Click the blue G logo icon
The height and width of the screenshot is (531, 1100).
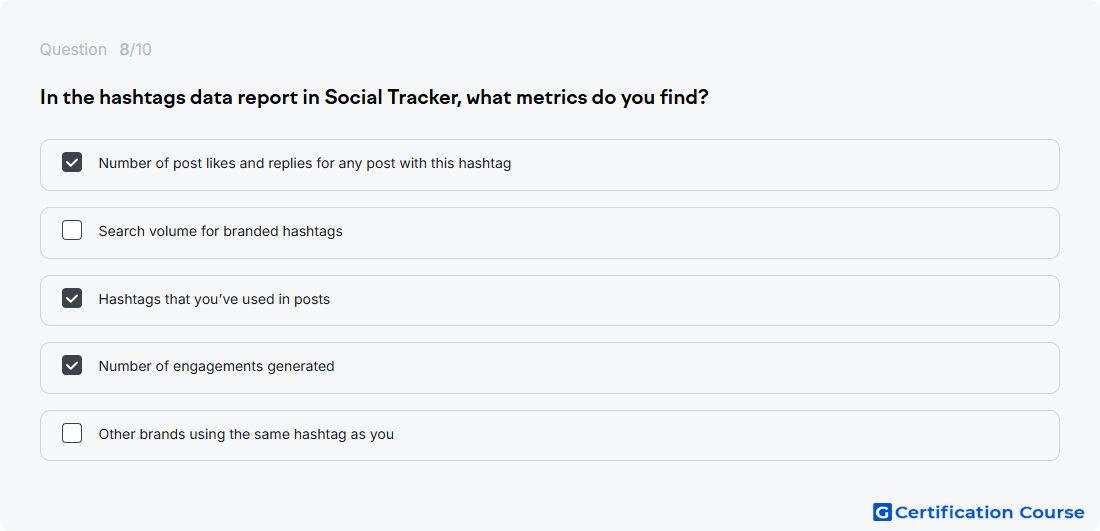(x=882, y=512)
